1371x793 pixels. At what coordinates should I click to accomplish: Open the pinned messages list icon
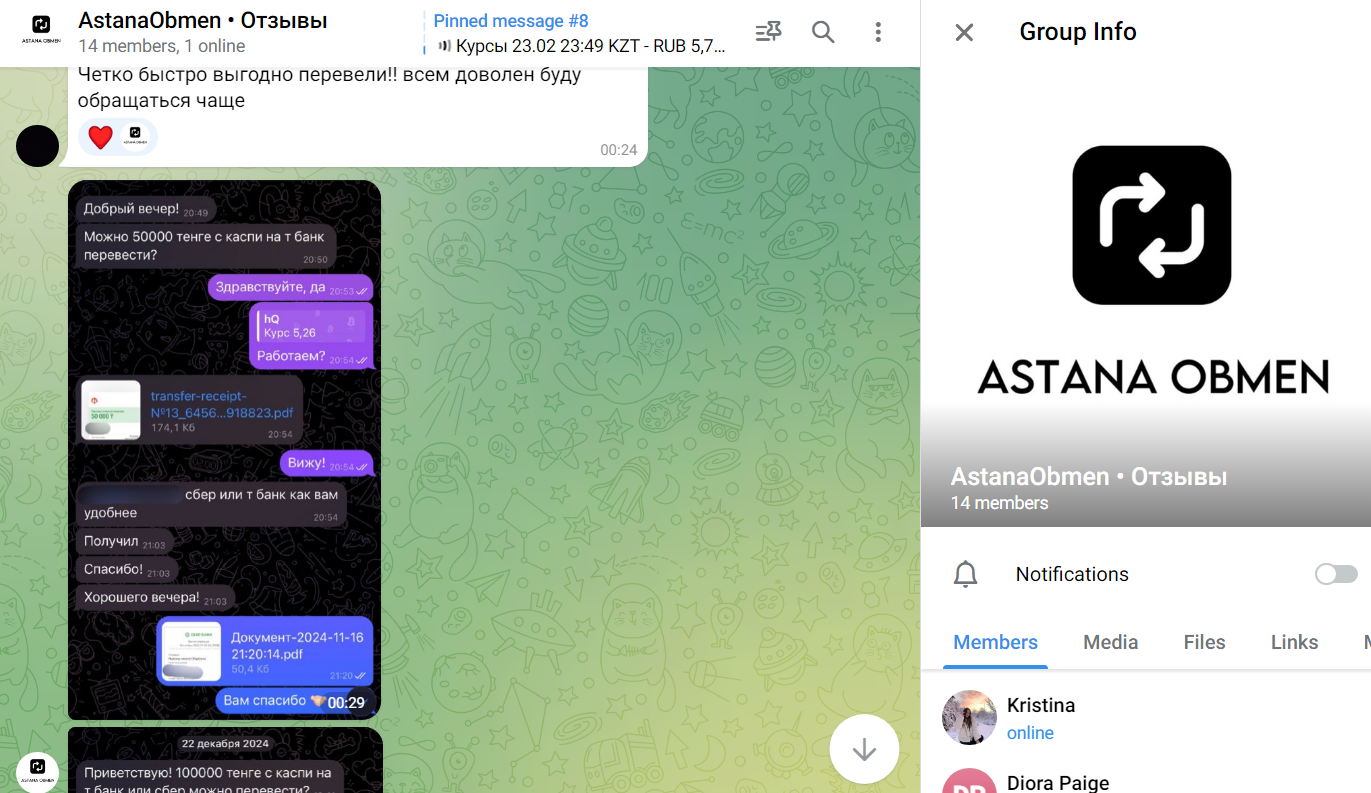click(768, 32)
